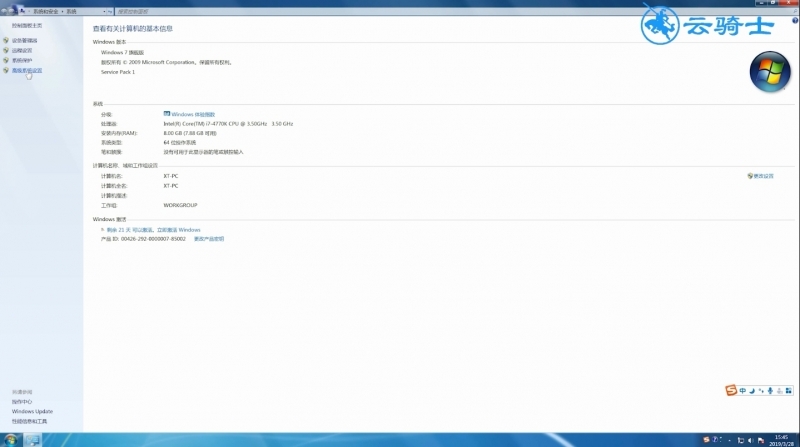Show hidden tray icons arrow

[730, 440]
